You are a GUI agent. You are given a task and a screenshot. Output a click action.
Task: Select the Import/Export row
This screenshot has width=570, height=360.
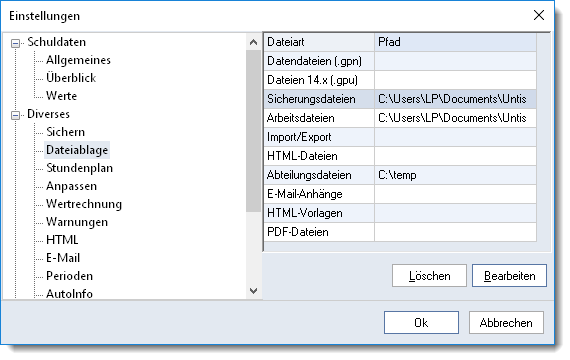(400, 137)
